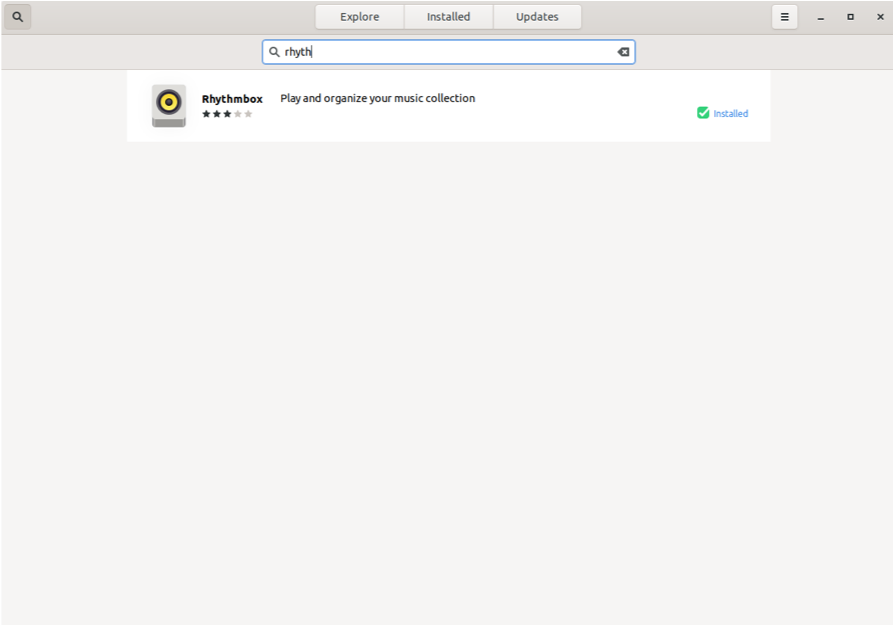Click the Installed status label

click(731, 113)
